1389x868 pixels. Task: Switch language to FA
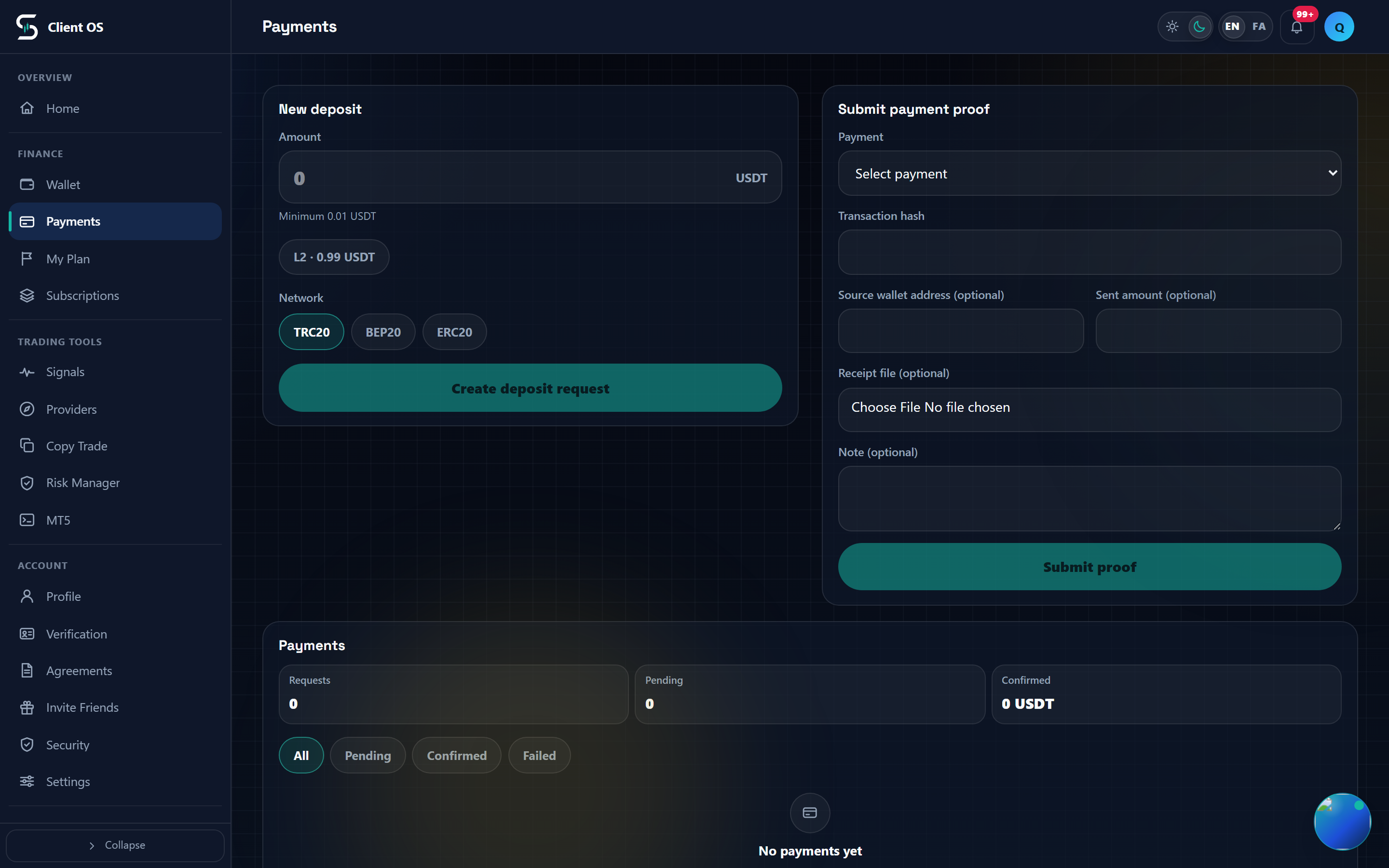[x=1259, y=27]
